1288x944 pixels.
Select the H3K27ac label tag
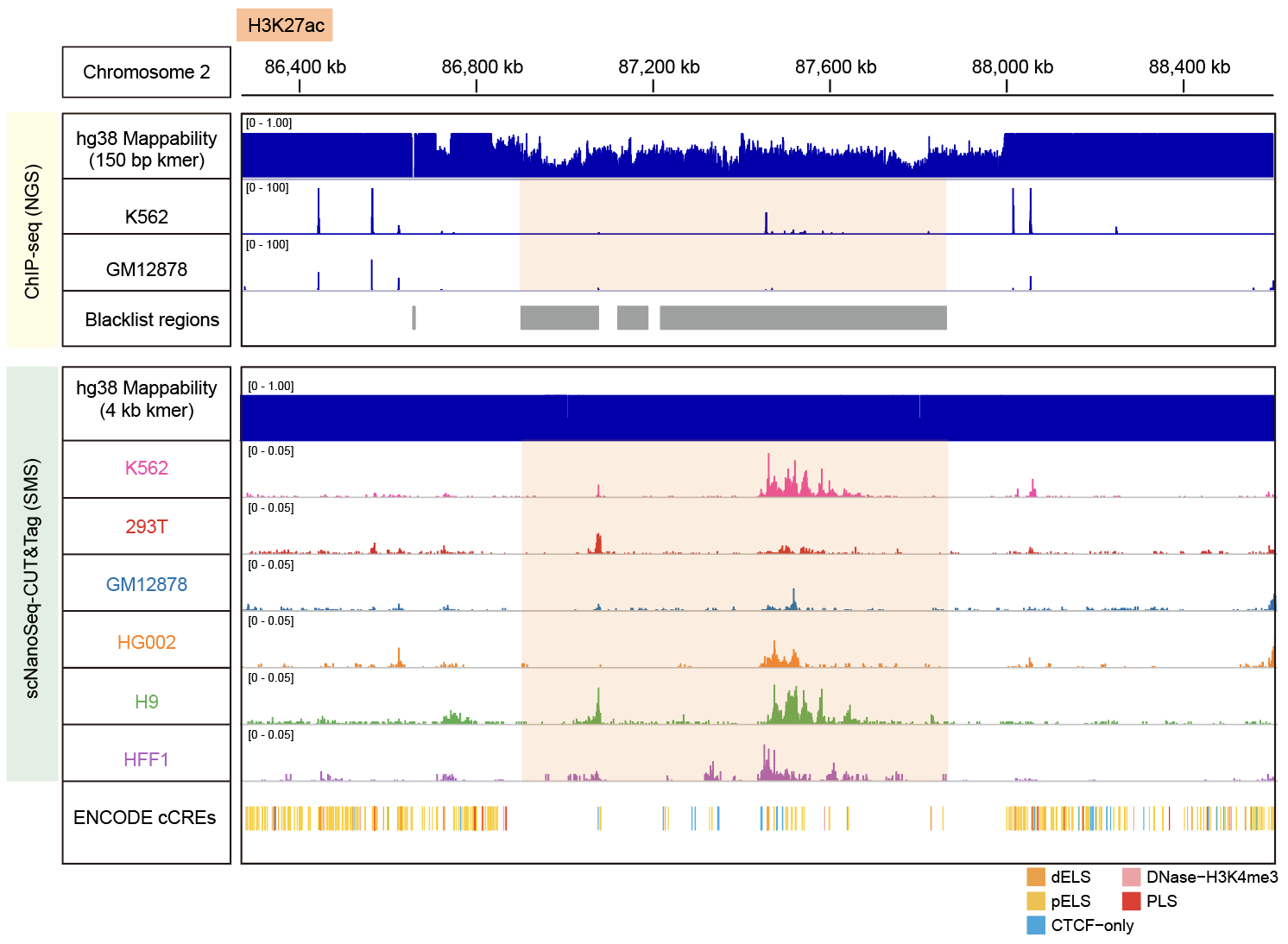click(x=285, y=25)
